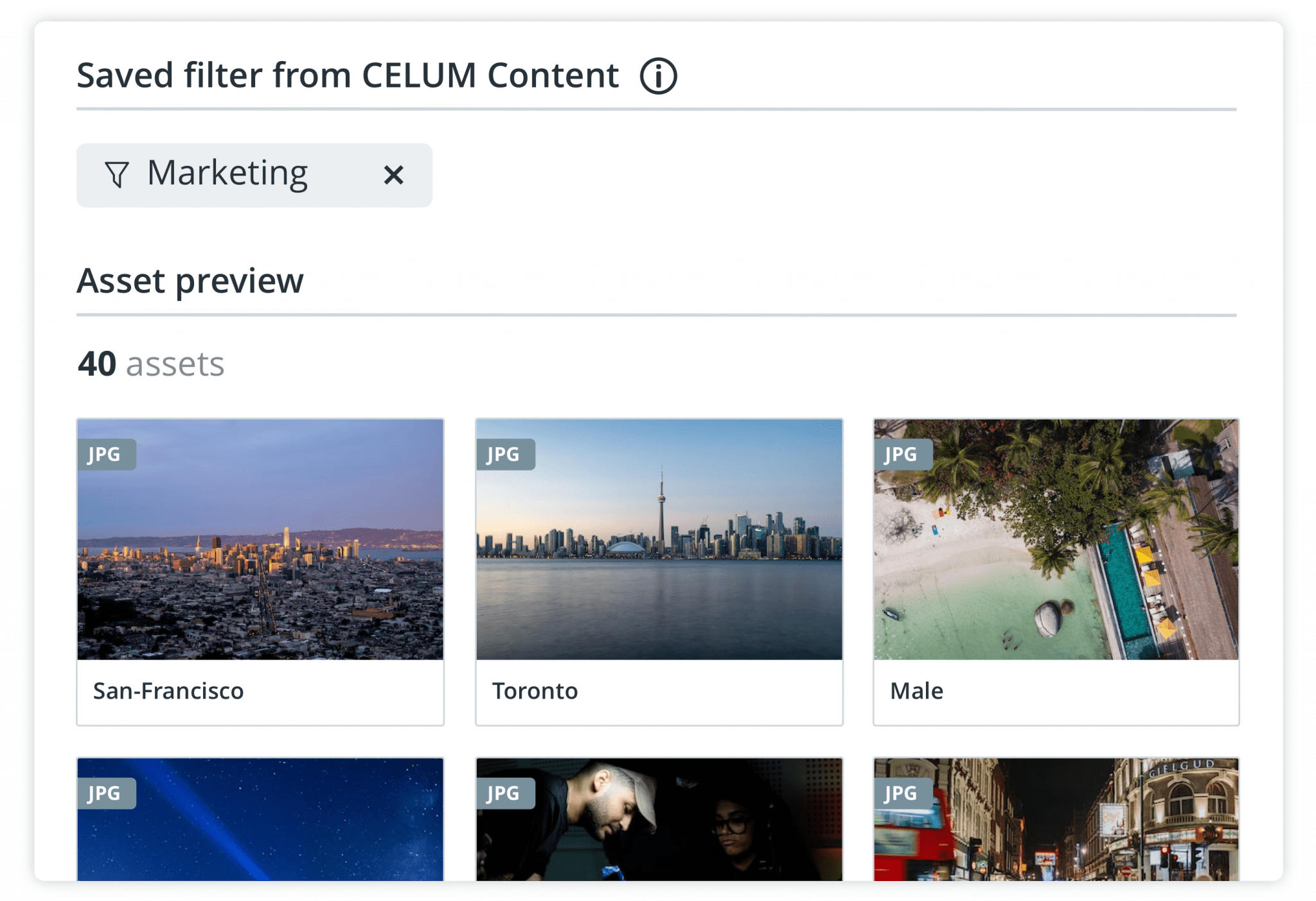Click the JPG badge on the workshop photo
Viewport: 1316px width, 901px height.
(x=505, y=793)
